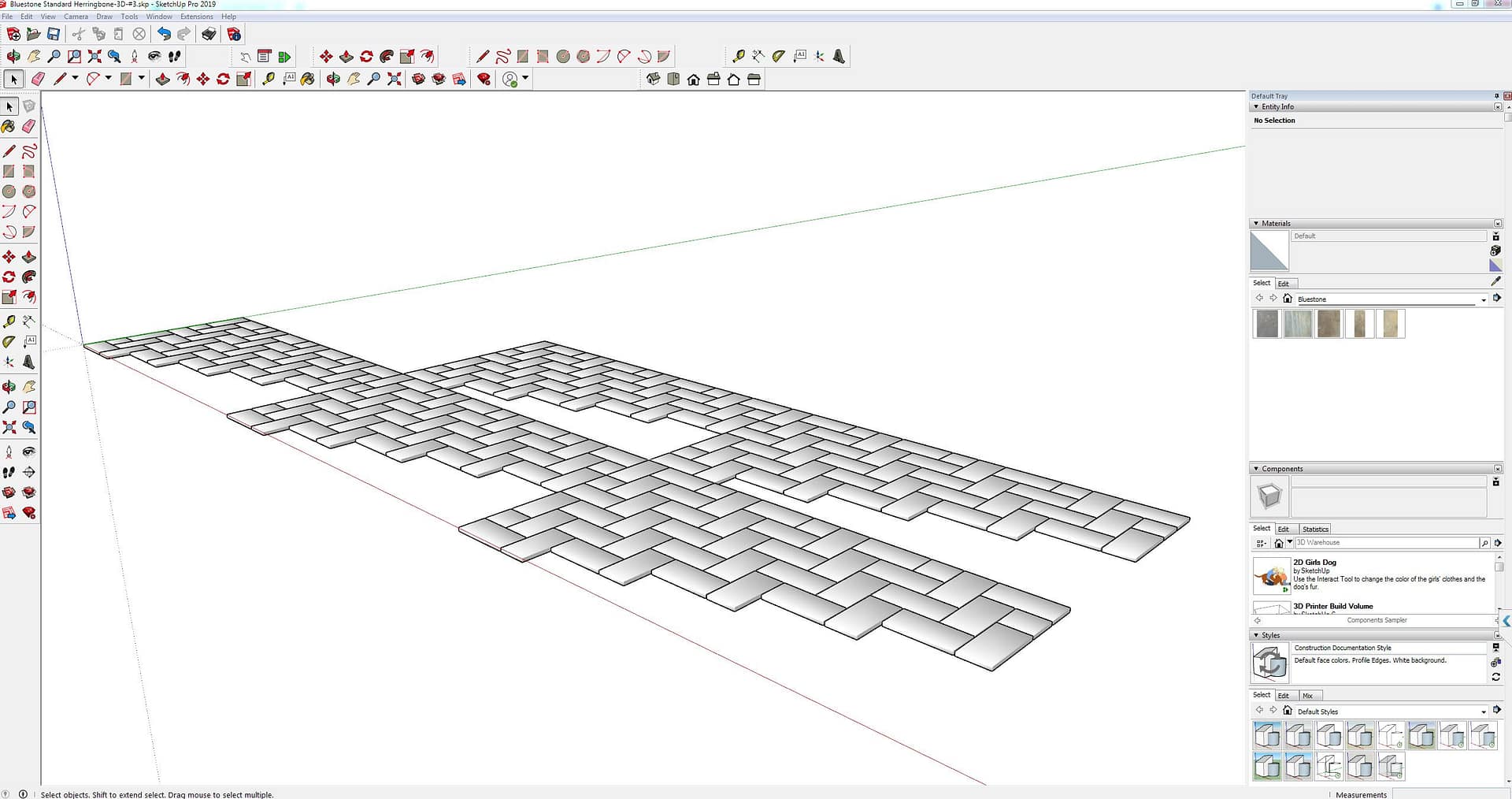The image size is (1512, 799).
Task: Click the Undo arrow icon
Action: click(164, 34)
